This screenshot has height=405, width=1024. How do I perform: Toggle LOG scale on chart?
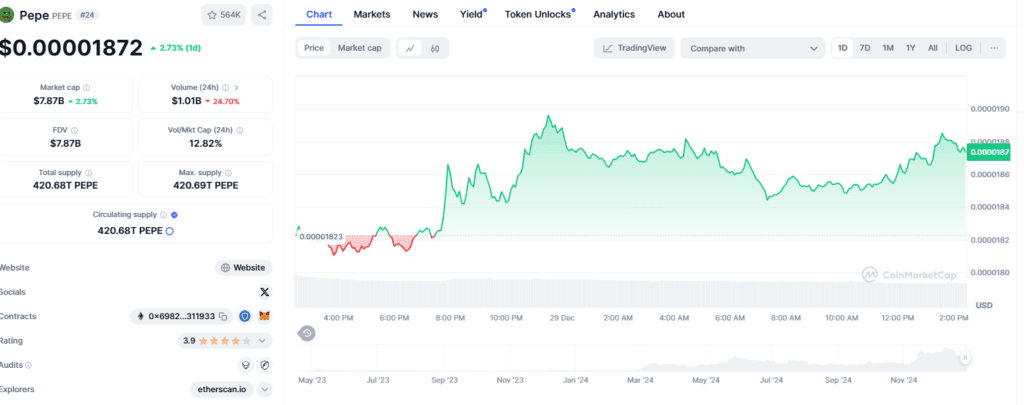[x=963, y=48]
